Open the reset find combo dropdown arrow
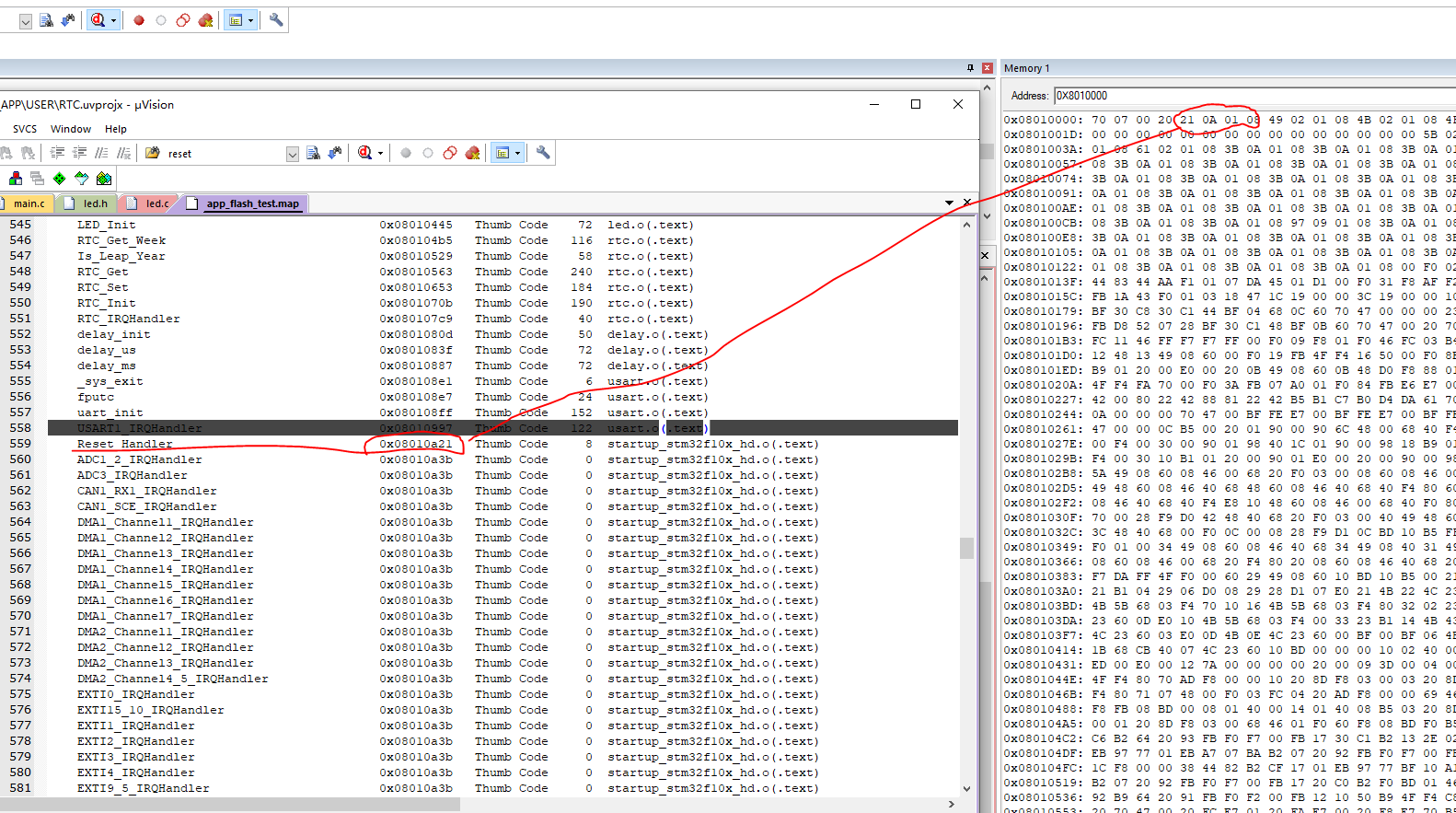The image size is (1456, 813). [x=292, y=154]
